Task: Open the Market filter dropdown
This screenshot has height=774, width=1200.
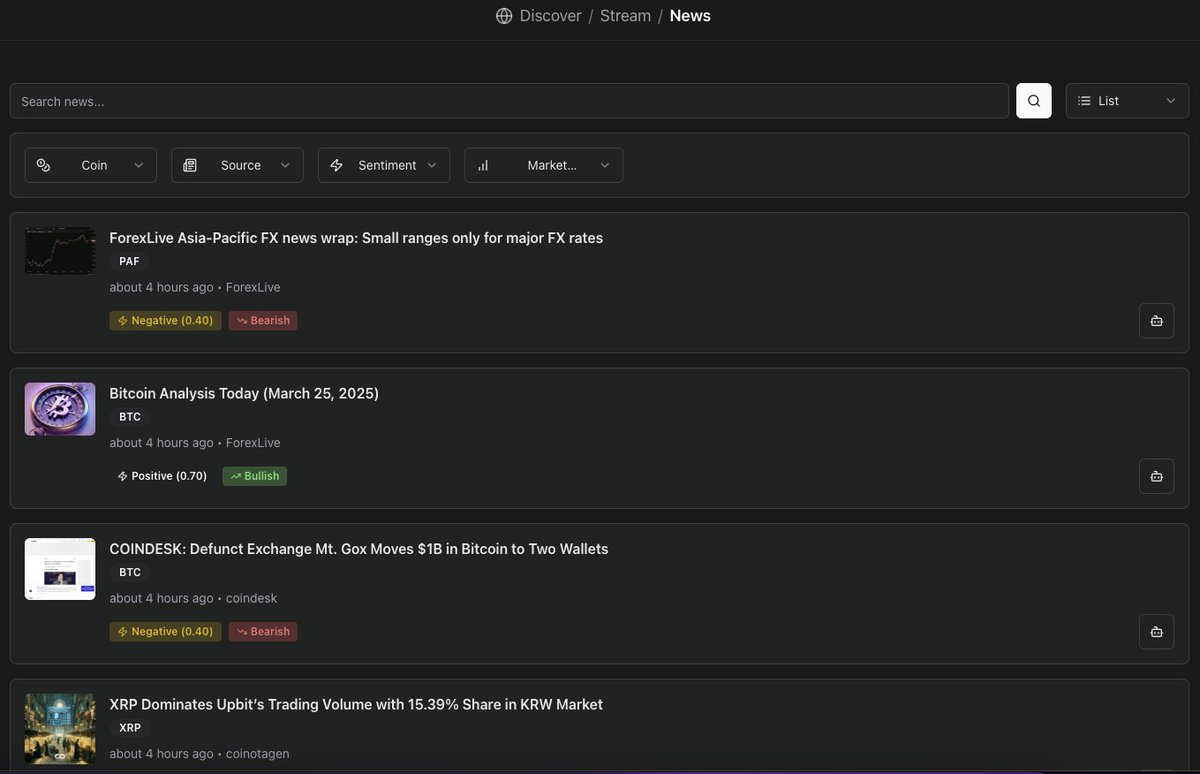Action: 544,165
